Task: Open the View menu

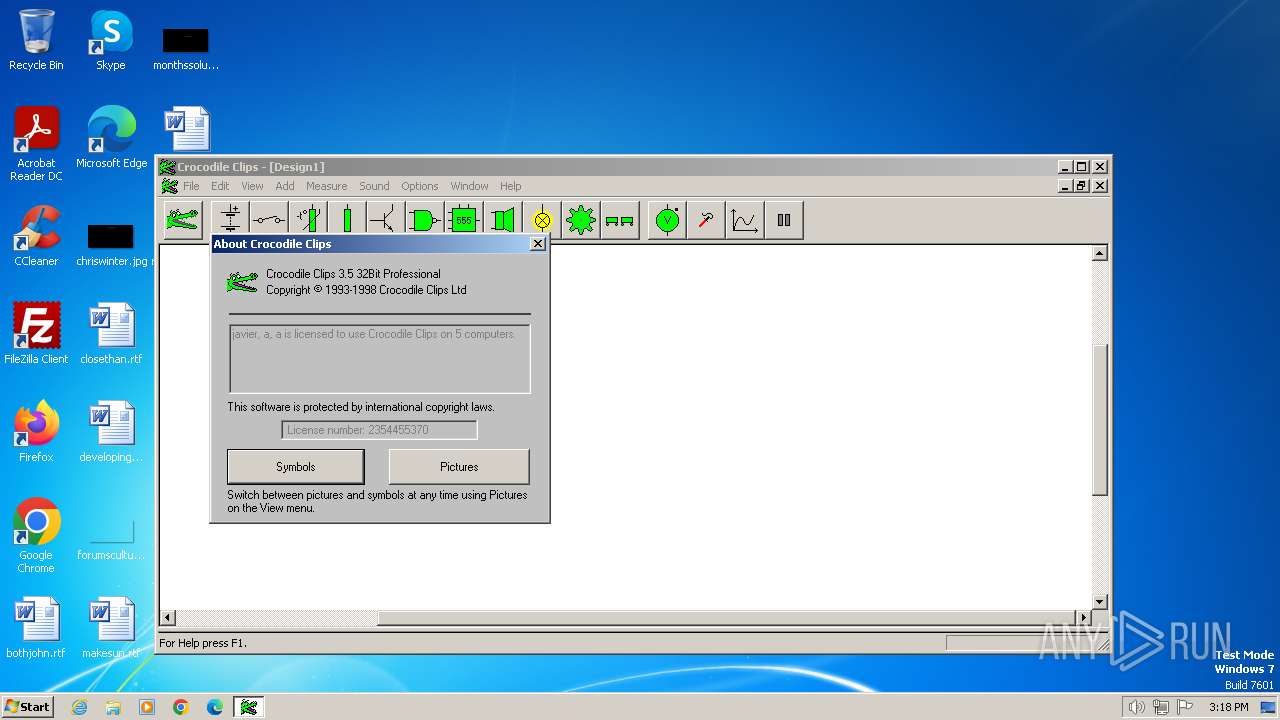Action: [x=252, y=186]
